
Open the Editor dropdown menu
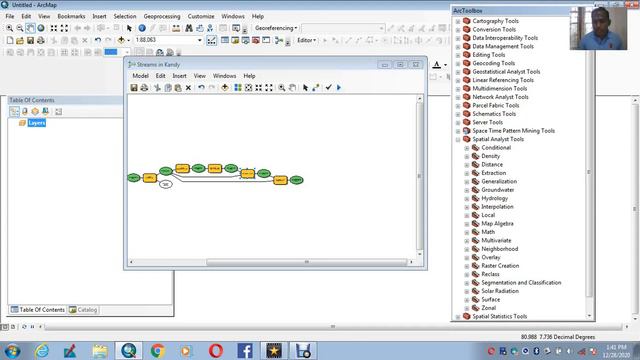point(307,40)
